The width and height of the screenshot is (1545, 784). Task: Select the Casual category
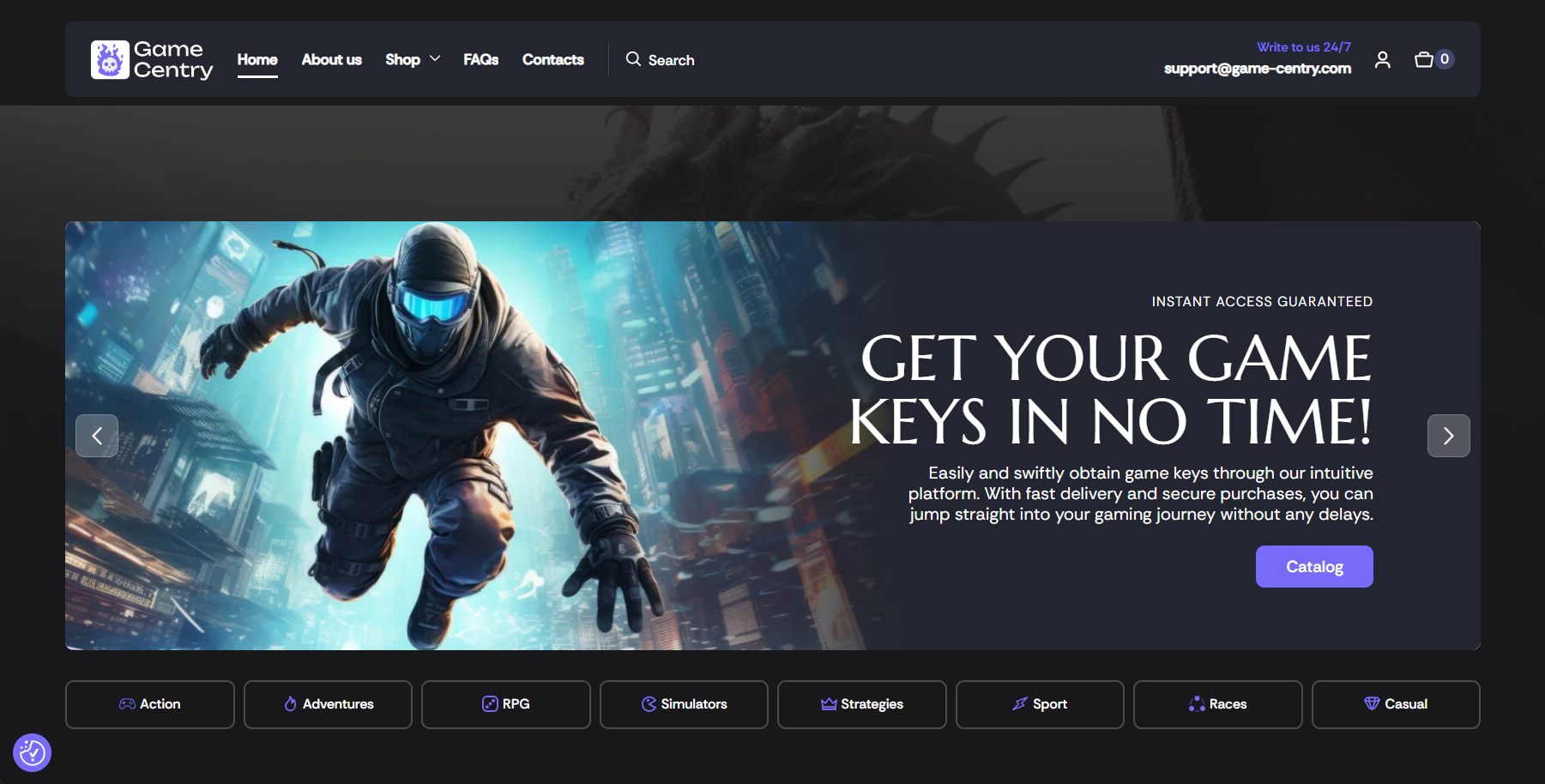(x=1396, y=704)
